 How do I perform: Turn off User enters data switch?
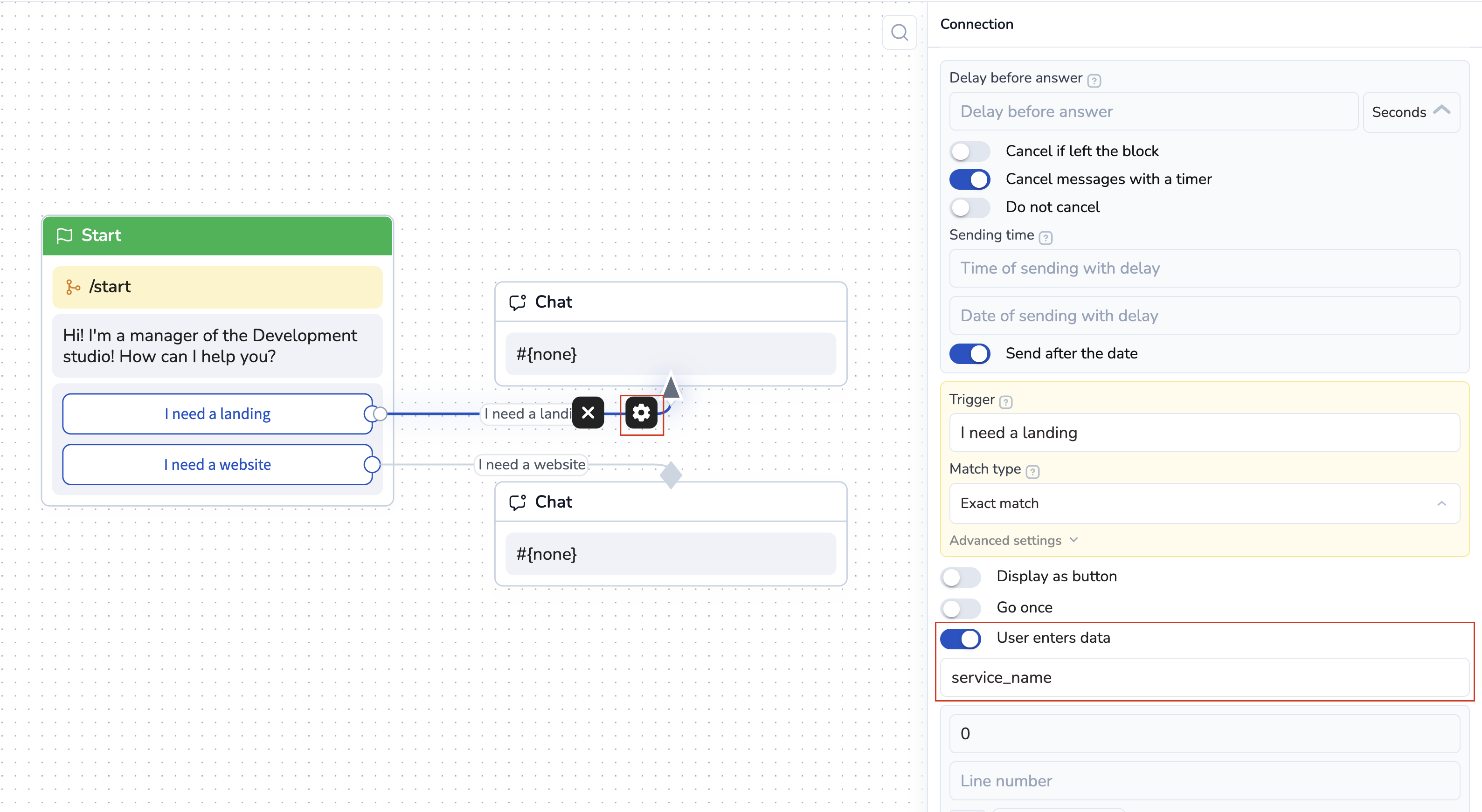[960, 638]
